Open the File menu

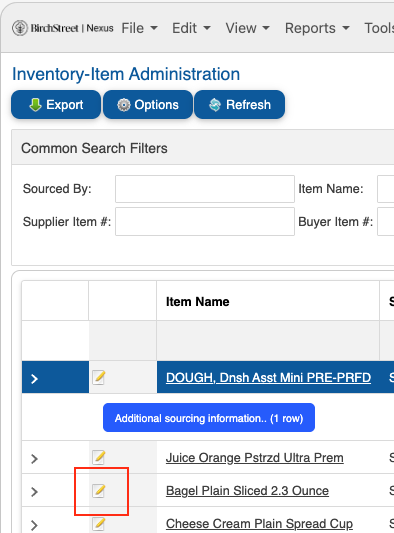coord(139,28)
